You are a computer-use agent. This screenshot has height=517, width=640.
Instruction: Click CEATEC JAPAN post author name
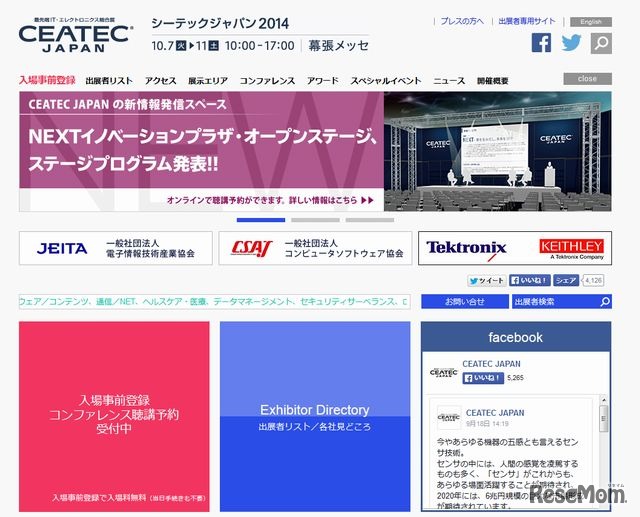pyautogui.click(x=495, y=413)
